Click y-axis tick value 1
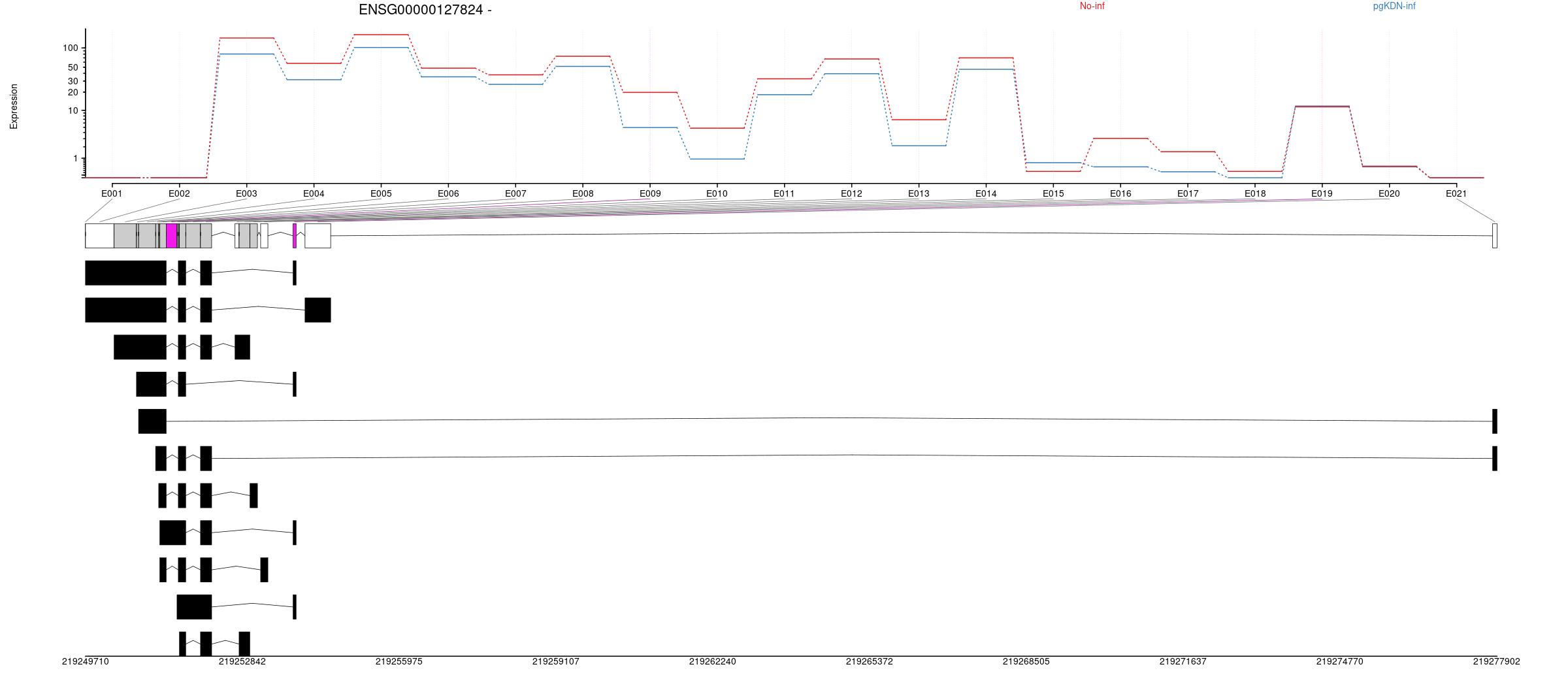The image size is (1568, 673). (75, 159)
